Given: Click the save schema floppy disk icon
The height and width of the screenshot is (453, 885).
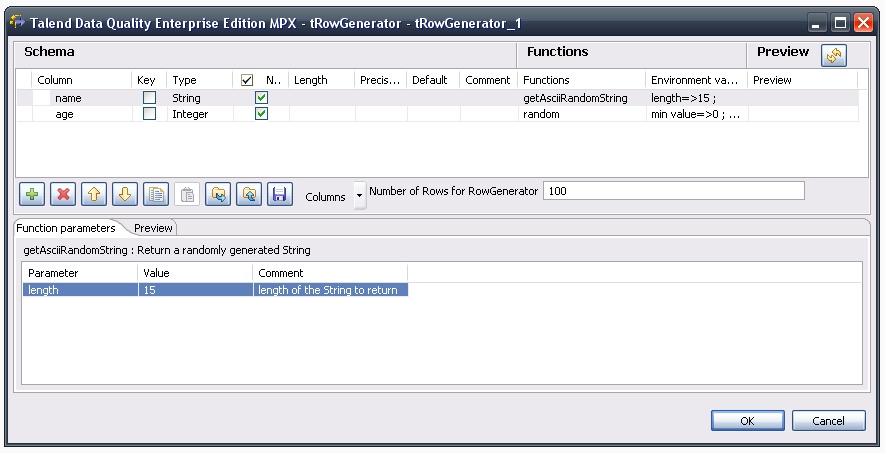Looking at the screenshot, I should point(279,194).
